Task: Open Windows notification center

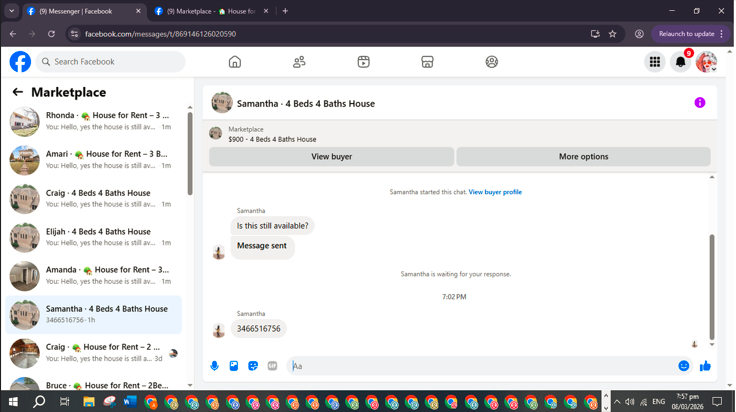Action: (x=717, y=402)
